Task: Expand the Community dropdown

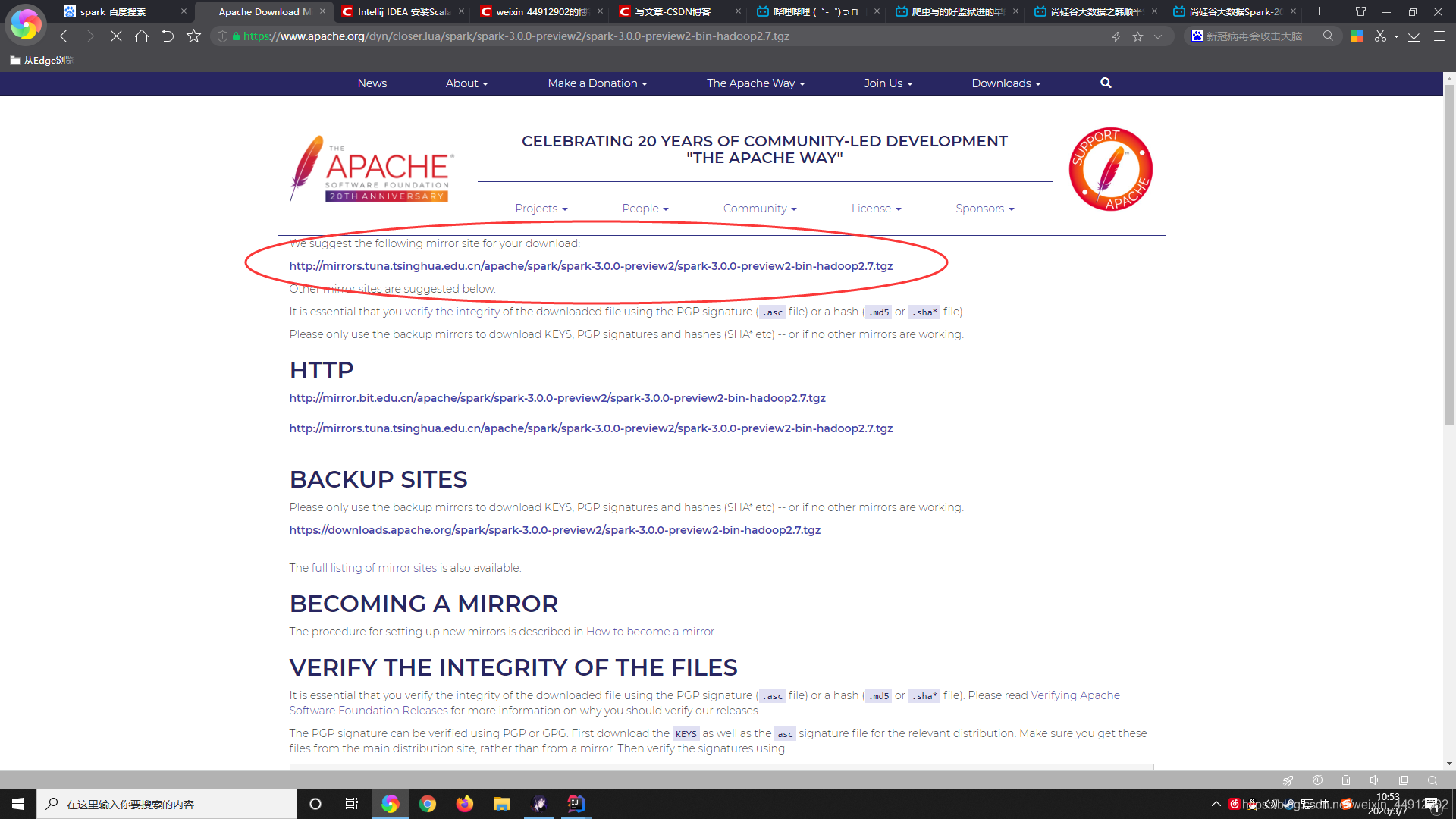Action: pyautogui.click(x=760, y=209)
